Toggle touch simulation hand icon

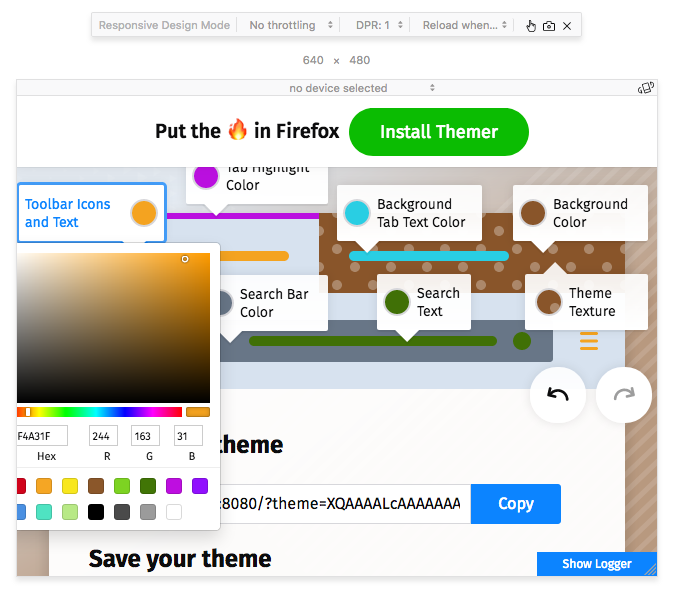point(531,26)
